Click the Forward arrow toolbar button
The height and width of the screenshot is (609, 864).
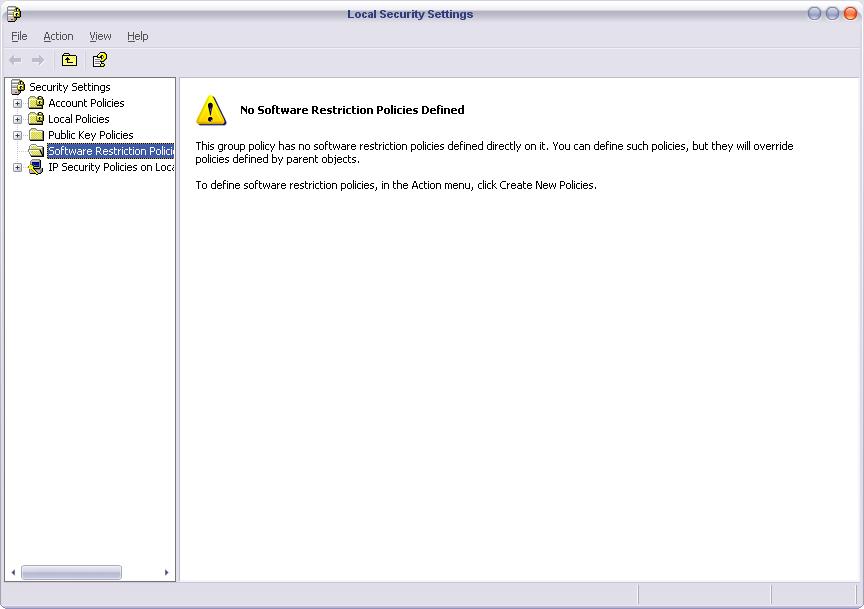pyautogui.click(x=37, y=60)
